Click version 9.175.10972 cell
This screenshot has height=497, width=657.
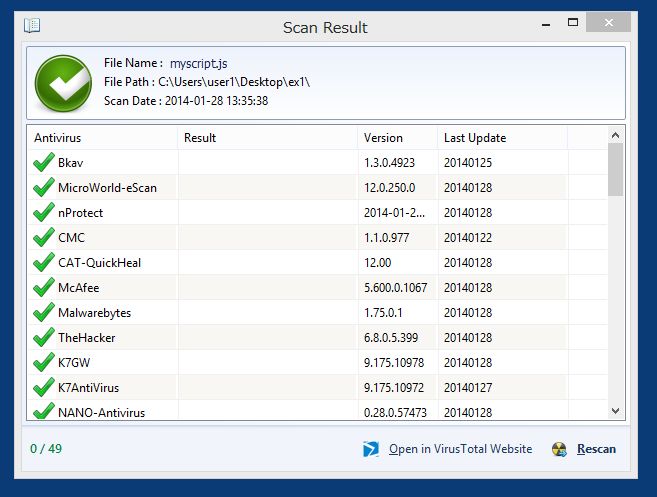pyautogui.click(x=394, y=388)
